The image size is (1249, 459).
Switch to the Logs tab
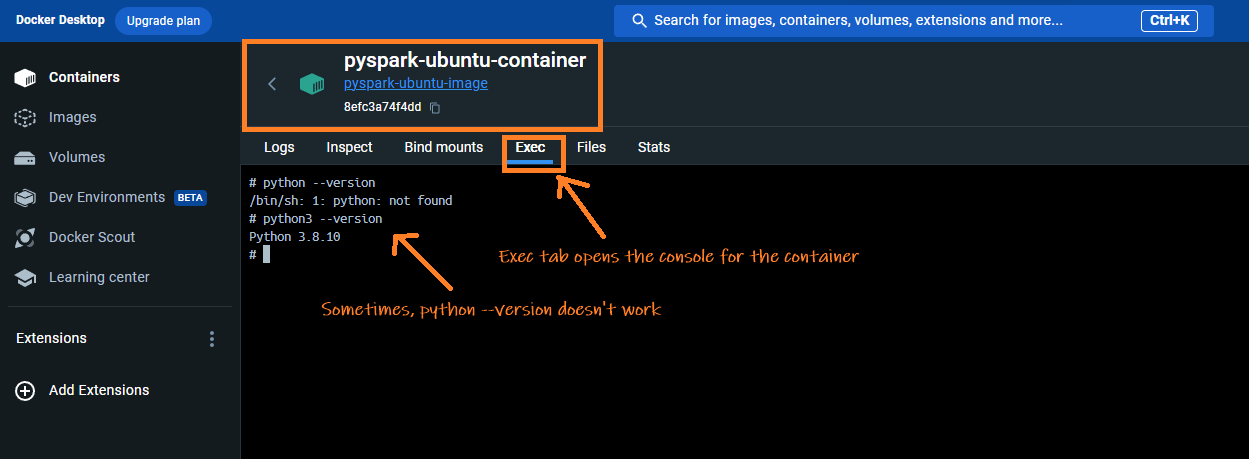click(x=279, y=147)
